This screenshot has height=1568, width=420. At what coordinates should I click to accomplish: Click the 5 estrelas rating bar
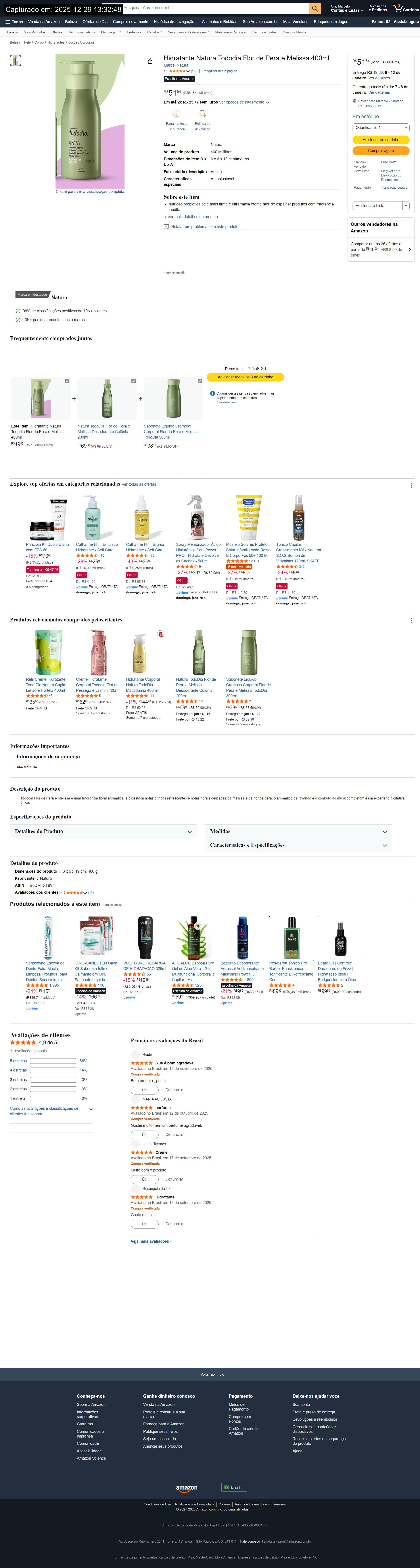click(53, 1061)
